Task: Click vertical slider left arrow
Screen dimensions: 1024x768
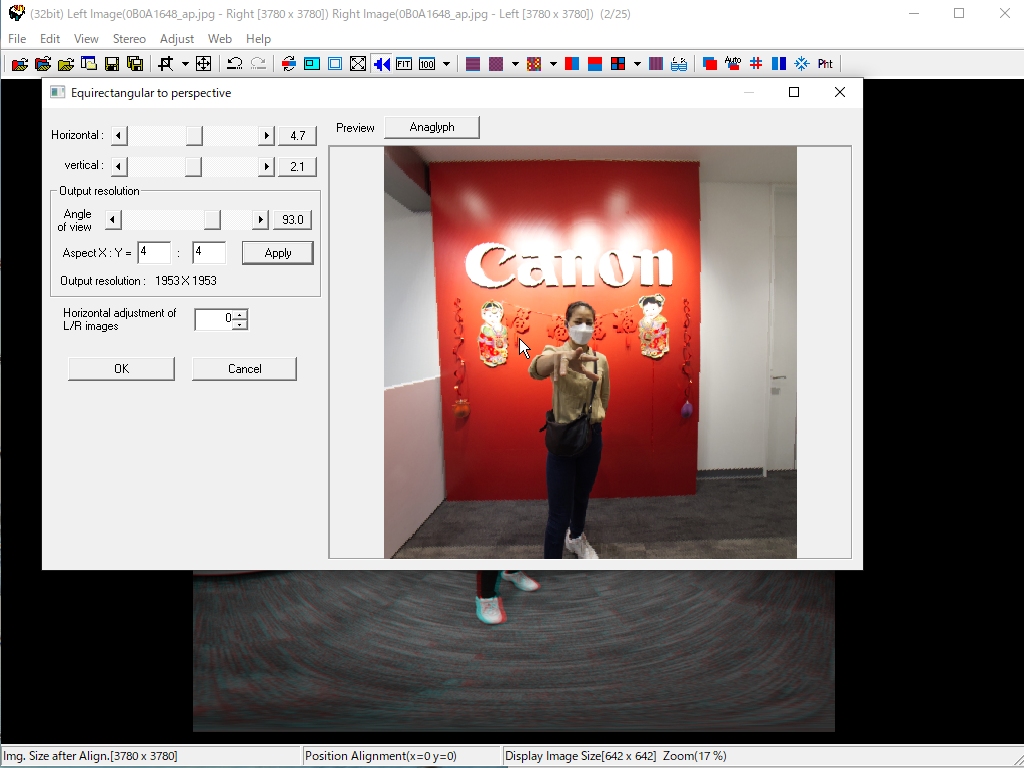Action: tap(119, 167)
